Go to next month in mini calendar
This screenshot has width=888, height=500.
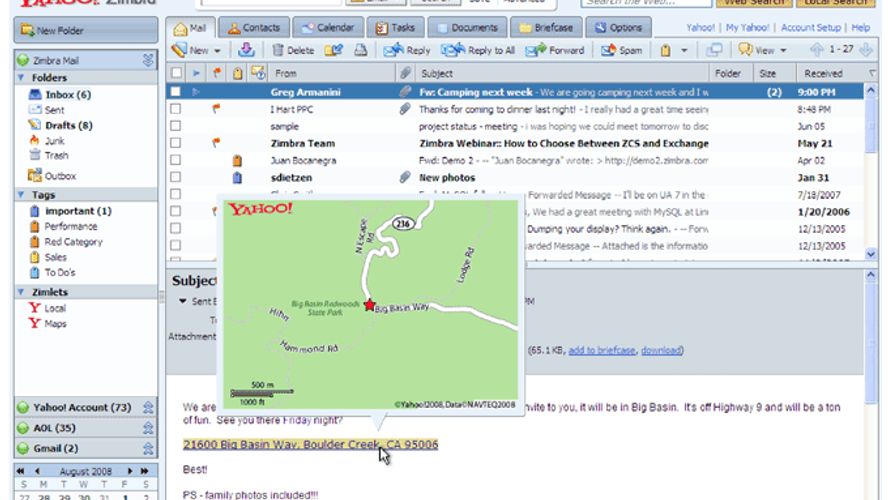130,471
